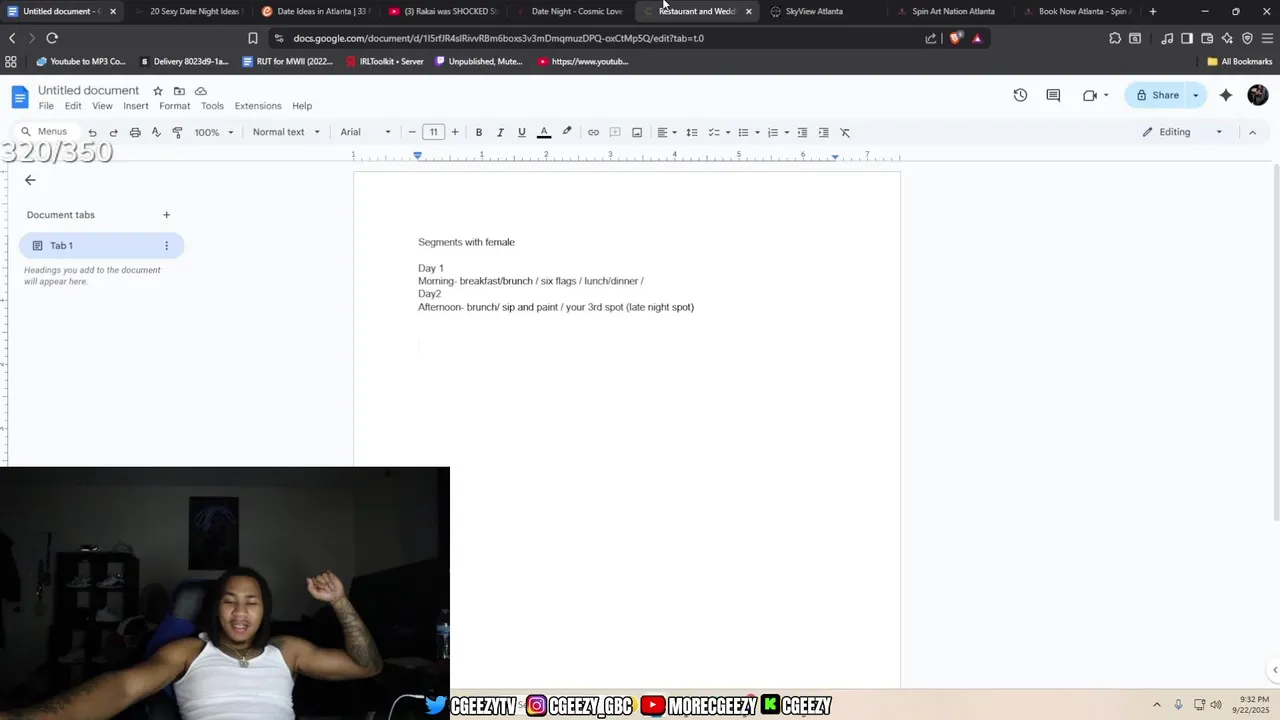
Task: Run spelling and grammar check icon
Action: tap(156, 132)
